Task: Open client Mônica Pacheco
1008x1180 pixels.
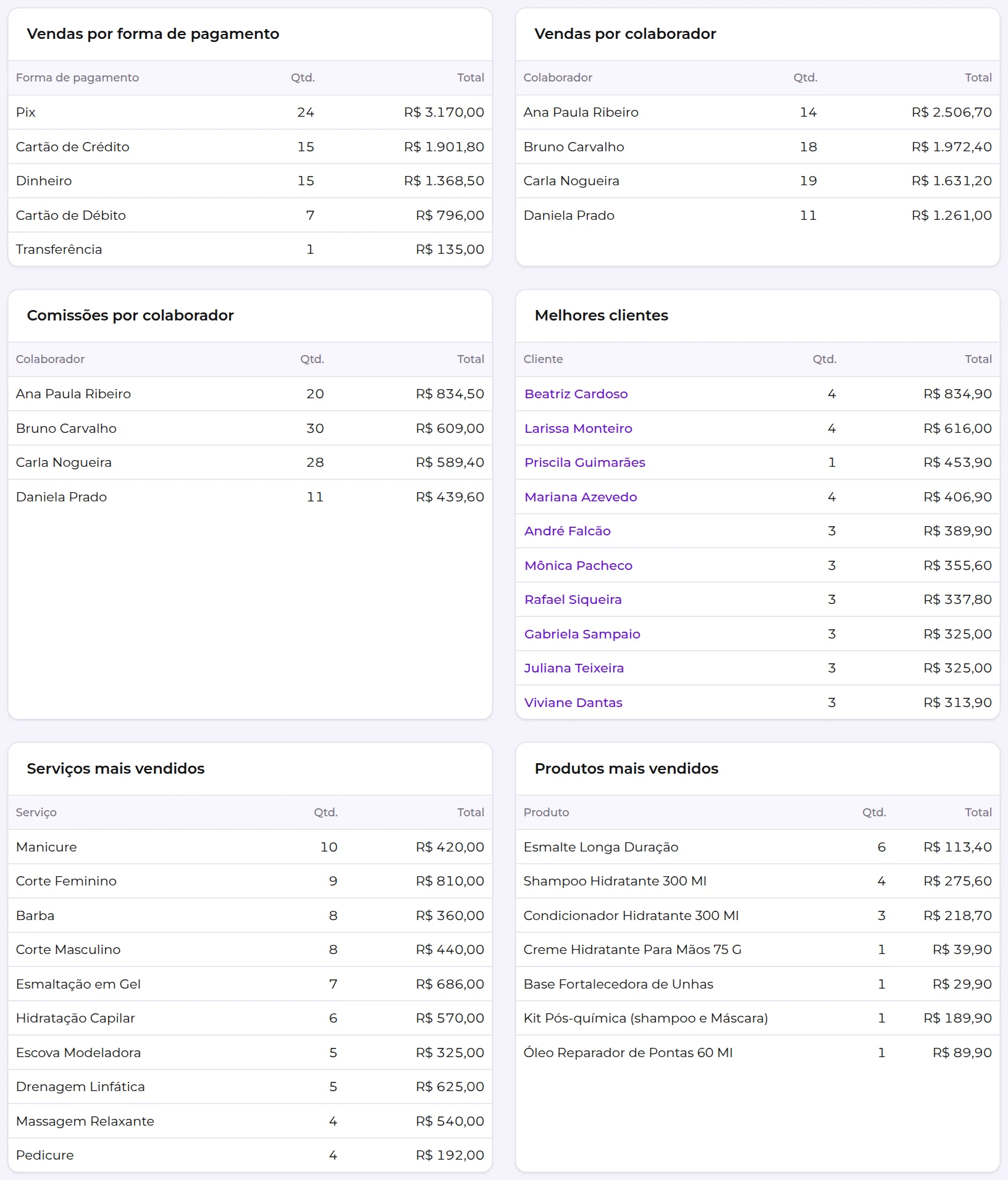Action: pyautogui.click(x=578, y=566)
